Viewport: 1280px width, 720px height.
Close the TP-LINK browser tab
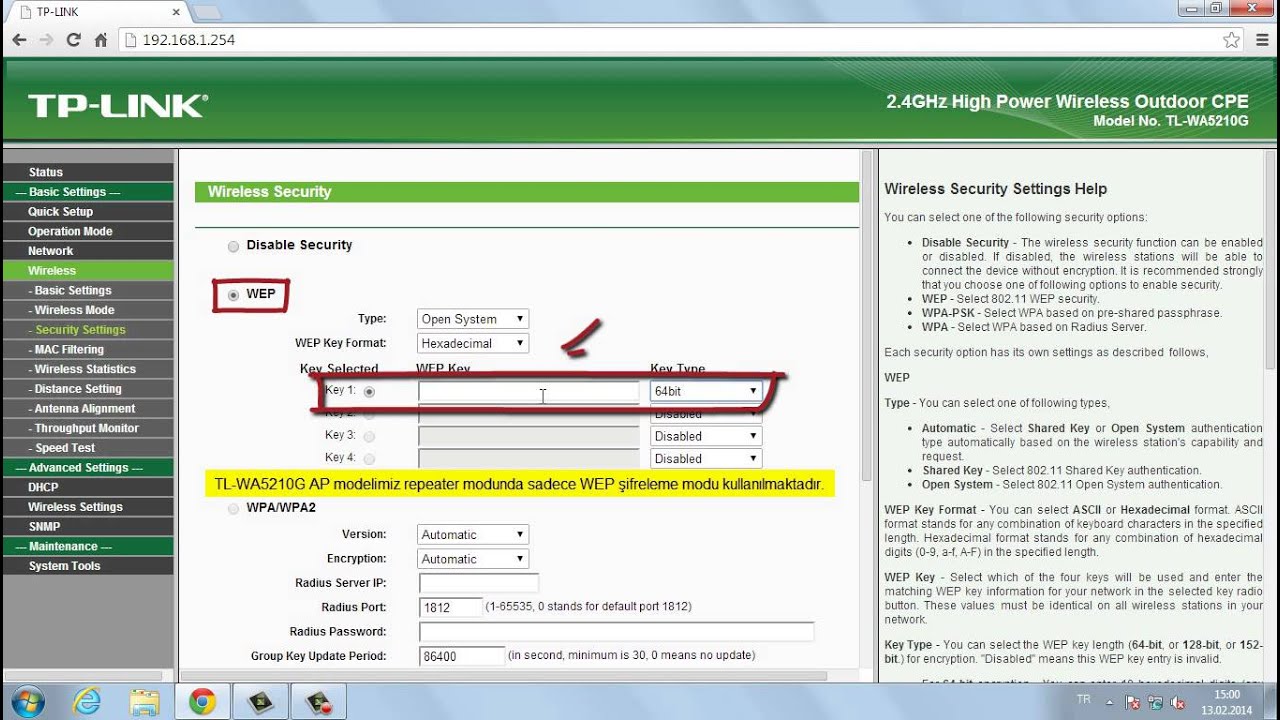click(x=176, y=12)
